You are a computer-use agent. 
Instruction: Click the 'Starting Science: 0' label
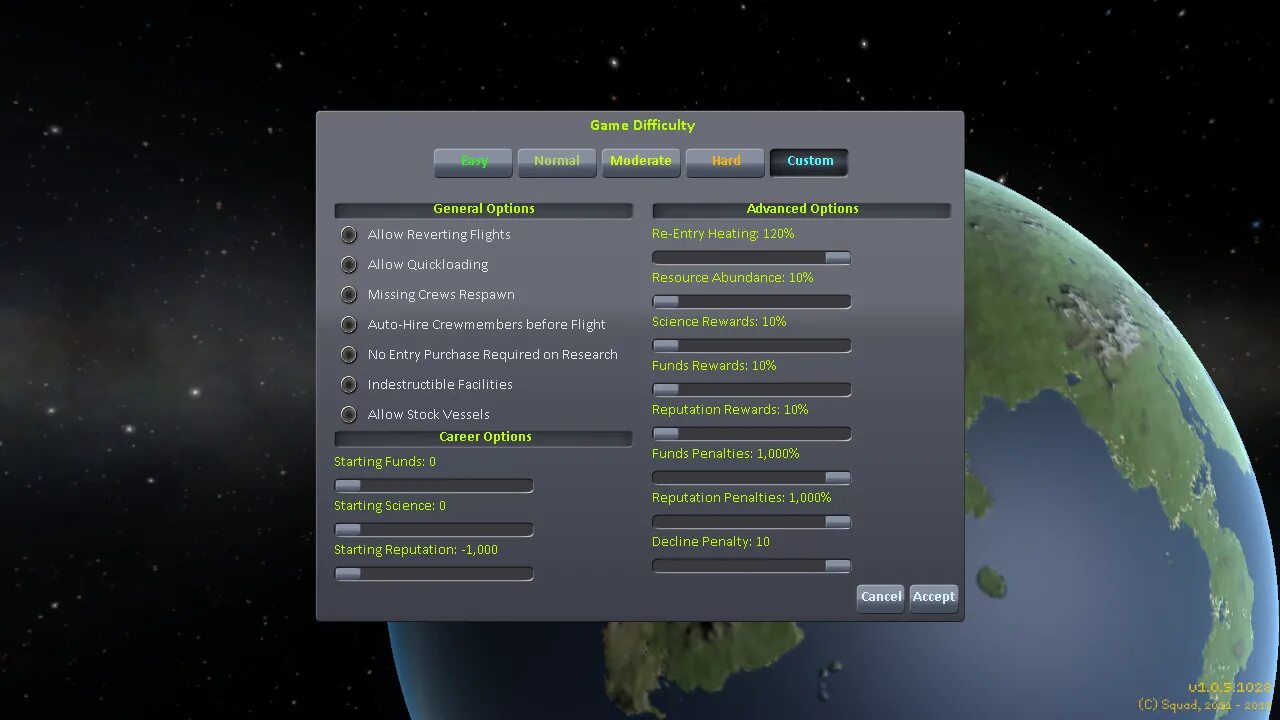[x=390, y=506]
